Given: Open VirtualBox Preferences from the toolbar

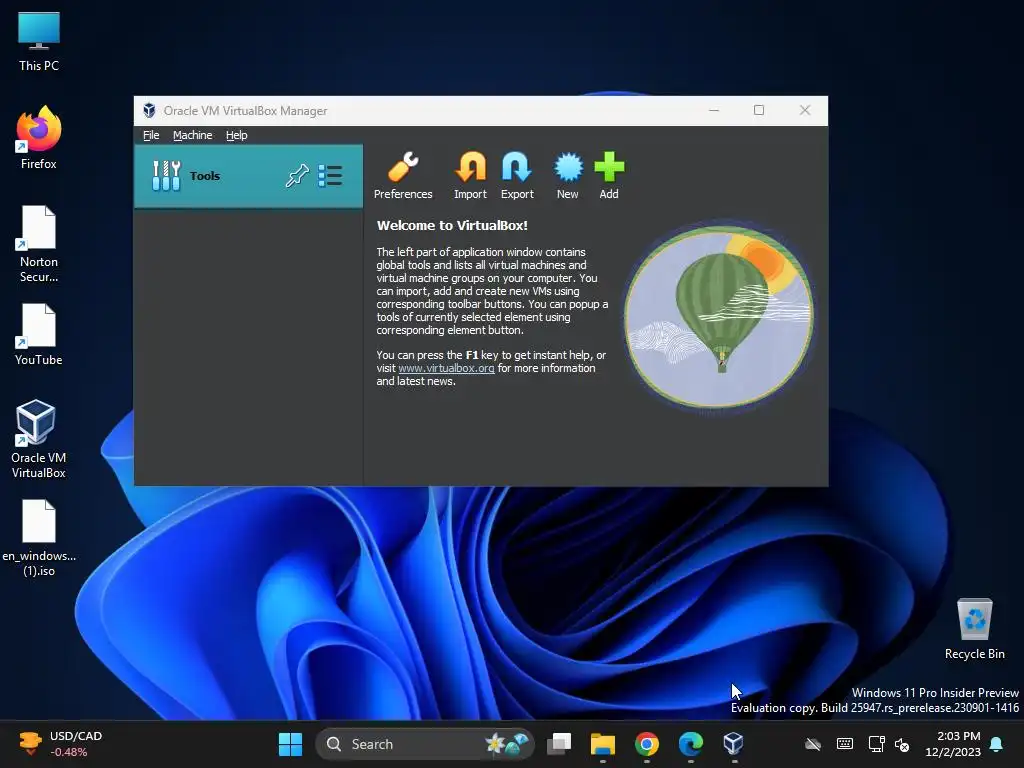Looking at the screenshot, I should (x=403, y=176).
